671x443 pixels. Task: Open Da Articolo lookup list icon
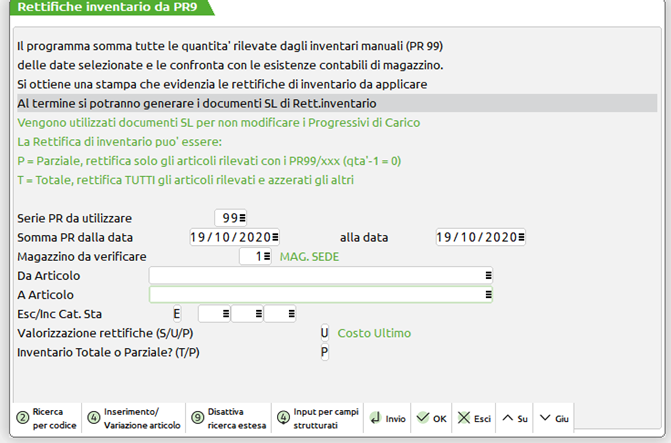(488, 275)
